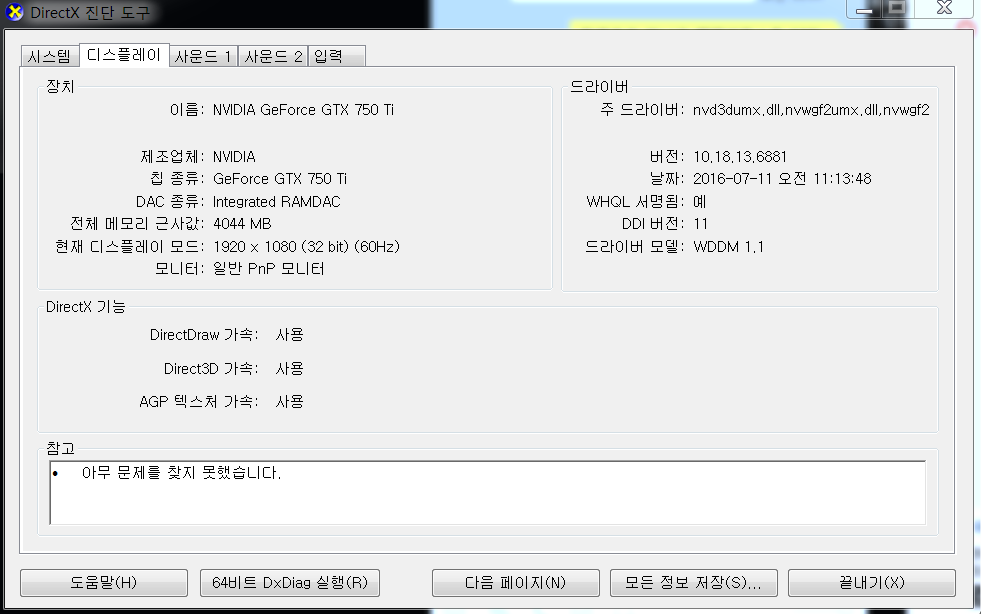This screenshot has height=614, width=981.
Task: Open the 사운드 1 tab
Action: 203,56
